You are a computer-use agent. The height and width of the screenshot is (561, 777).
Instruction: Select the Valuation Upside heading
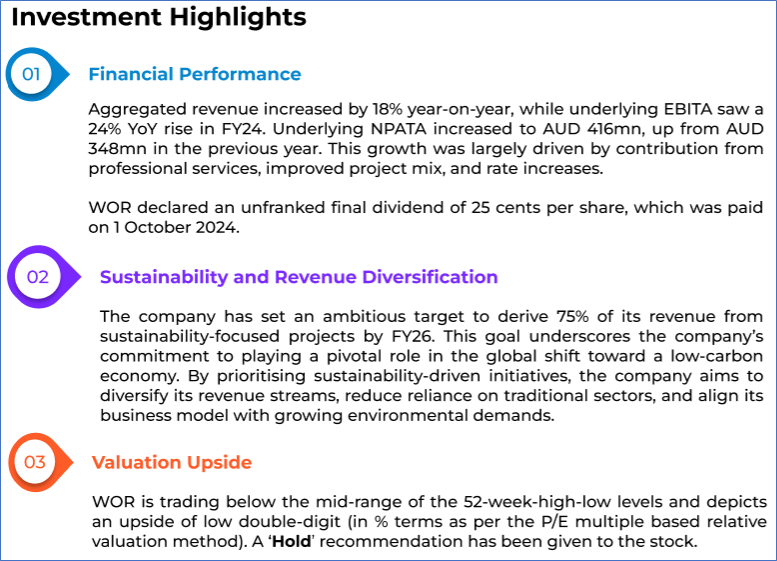pyautogui.click(x=171, y=462)
